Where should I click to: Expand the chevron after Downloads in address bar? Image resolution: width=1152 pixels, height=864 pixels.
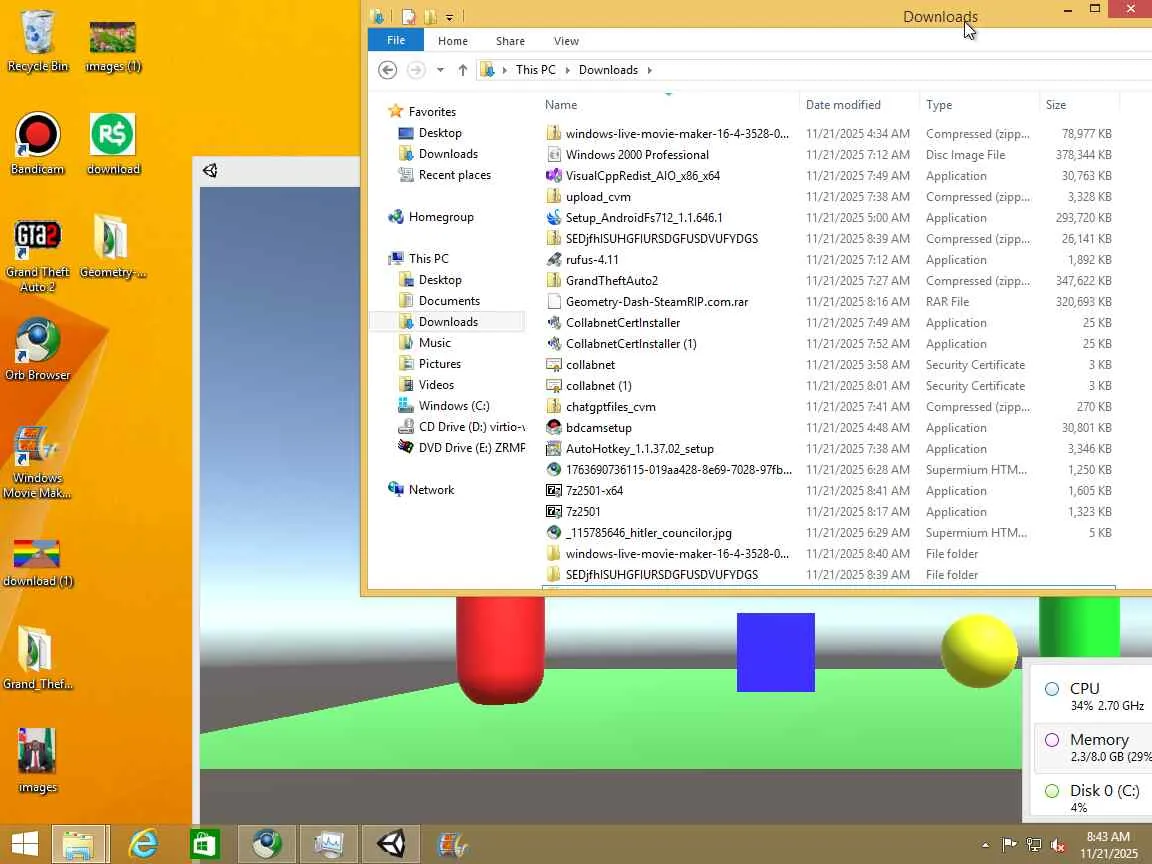pyautogui.click(x=649, y=70)
